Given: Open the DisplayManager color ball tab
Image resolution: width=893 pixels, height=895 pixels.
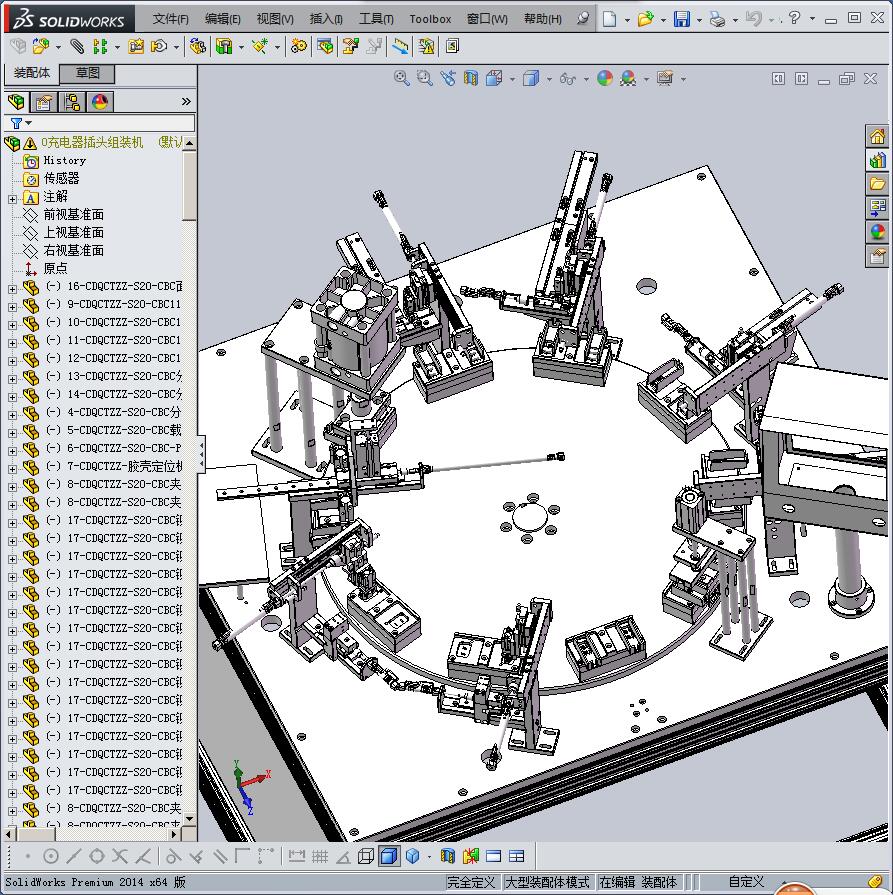Looking at the screenshot, I should 100,102.
